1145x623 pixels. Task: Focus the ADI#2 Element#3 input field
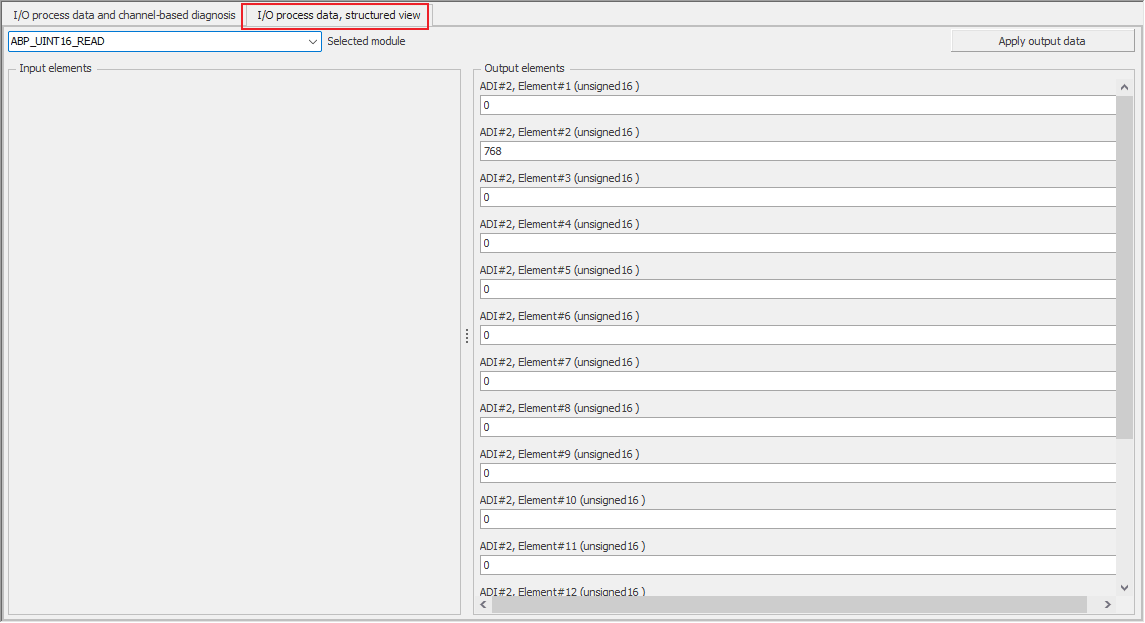tap(797, 197)
